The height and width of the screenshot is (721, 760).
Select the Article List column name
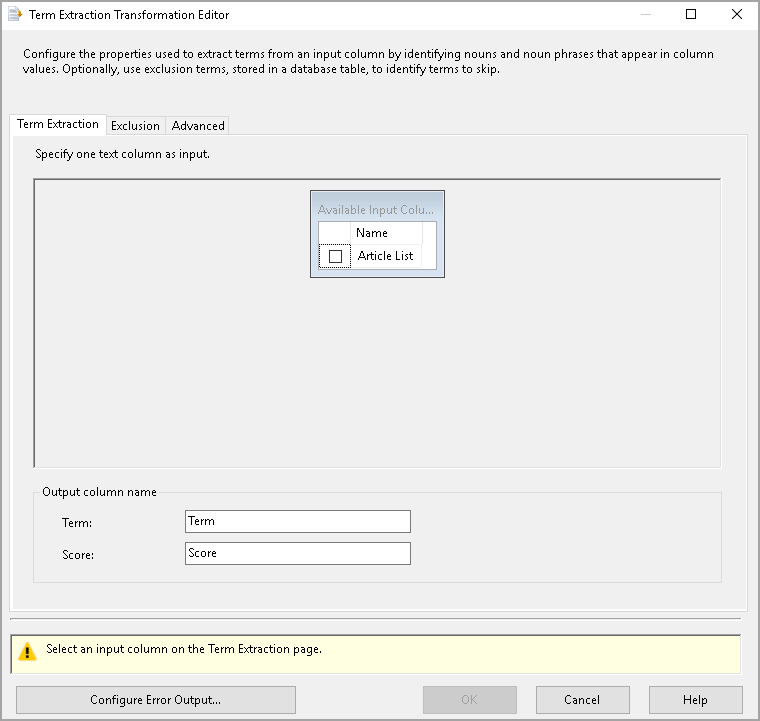point(385,256)
